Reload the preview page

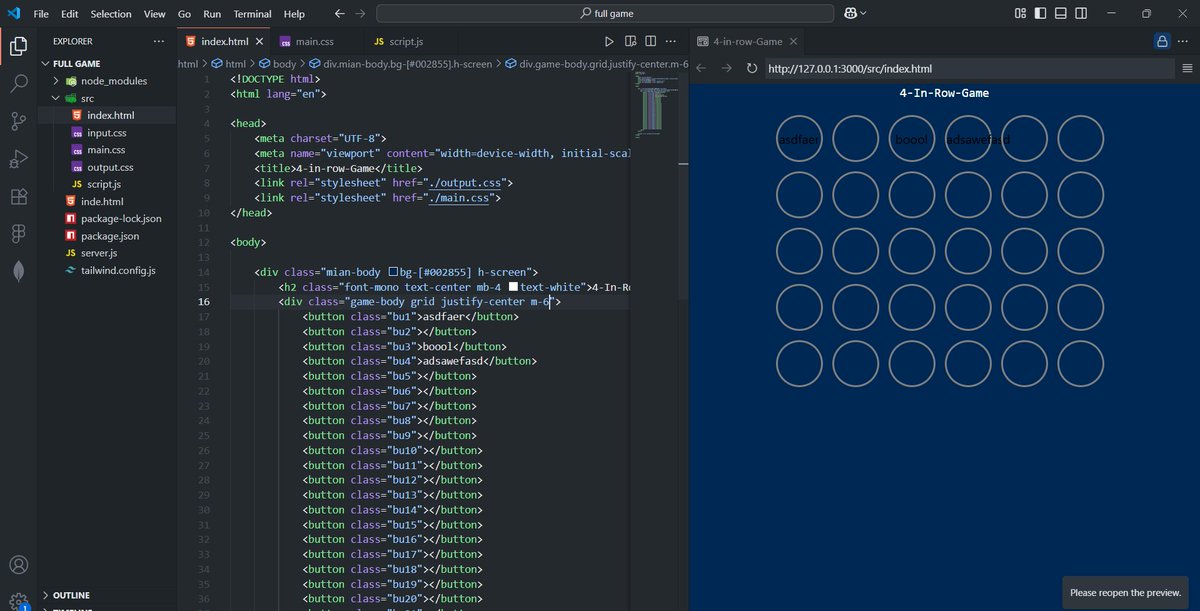752,68
